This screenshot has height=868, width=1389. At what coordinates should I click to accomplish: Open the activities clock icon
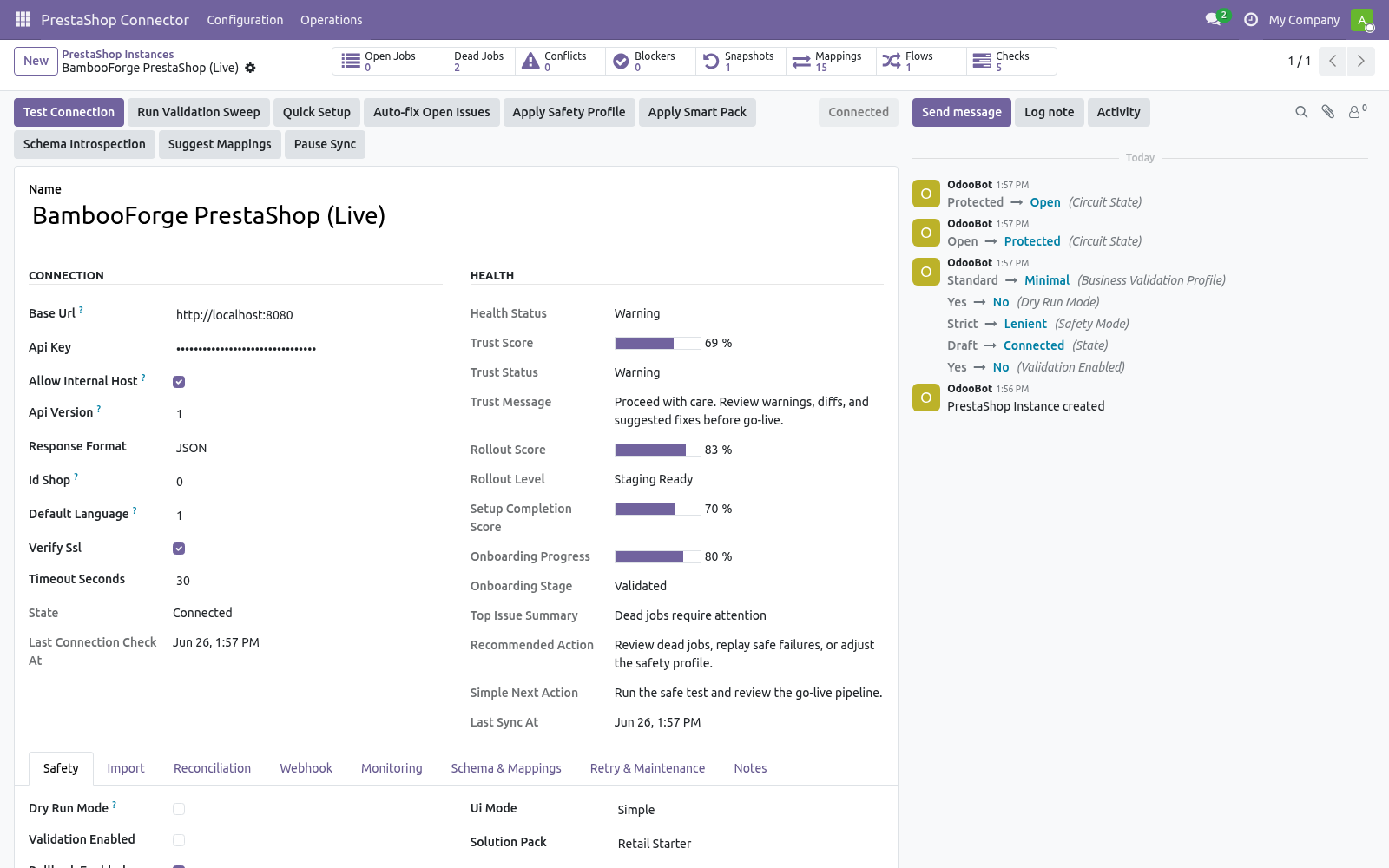pos(1251,19)
